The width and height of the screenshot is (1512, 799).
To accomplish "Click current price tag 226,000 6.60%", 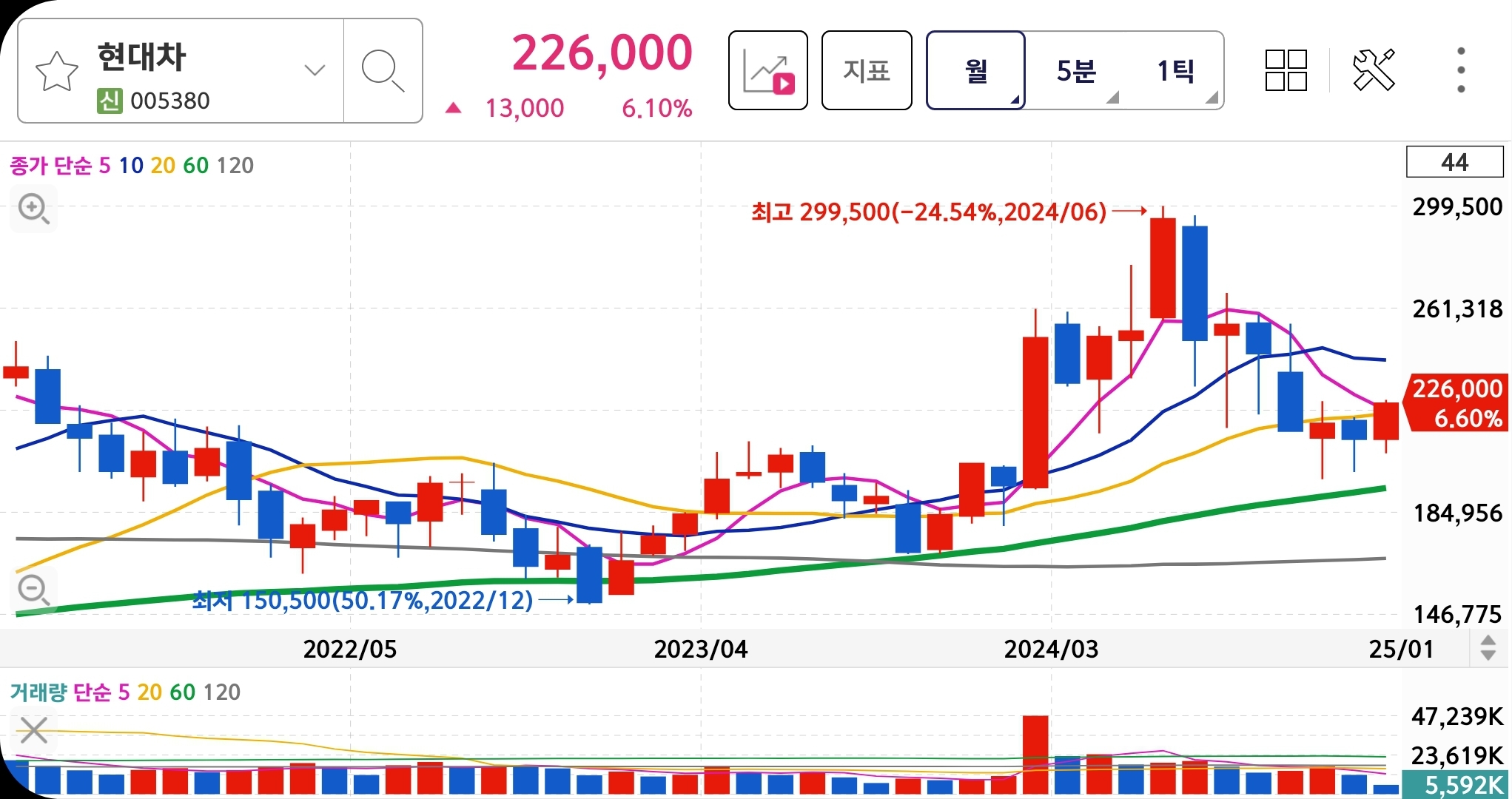I will point(1456,403).
